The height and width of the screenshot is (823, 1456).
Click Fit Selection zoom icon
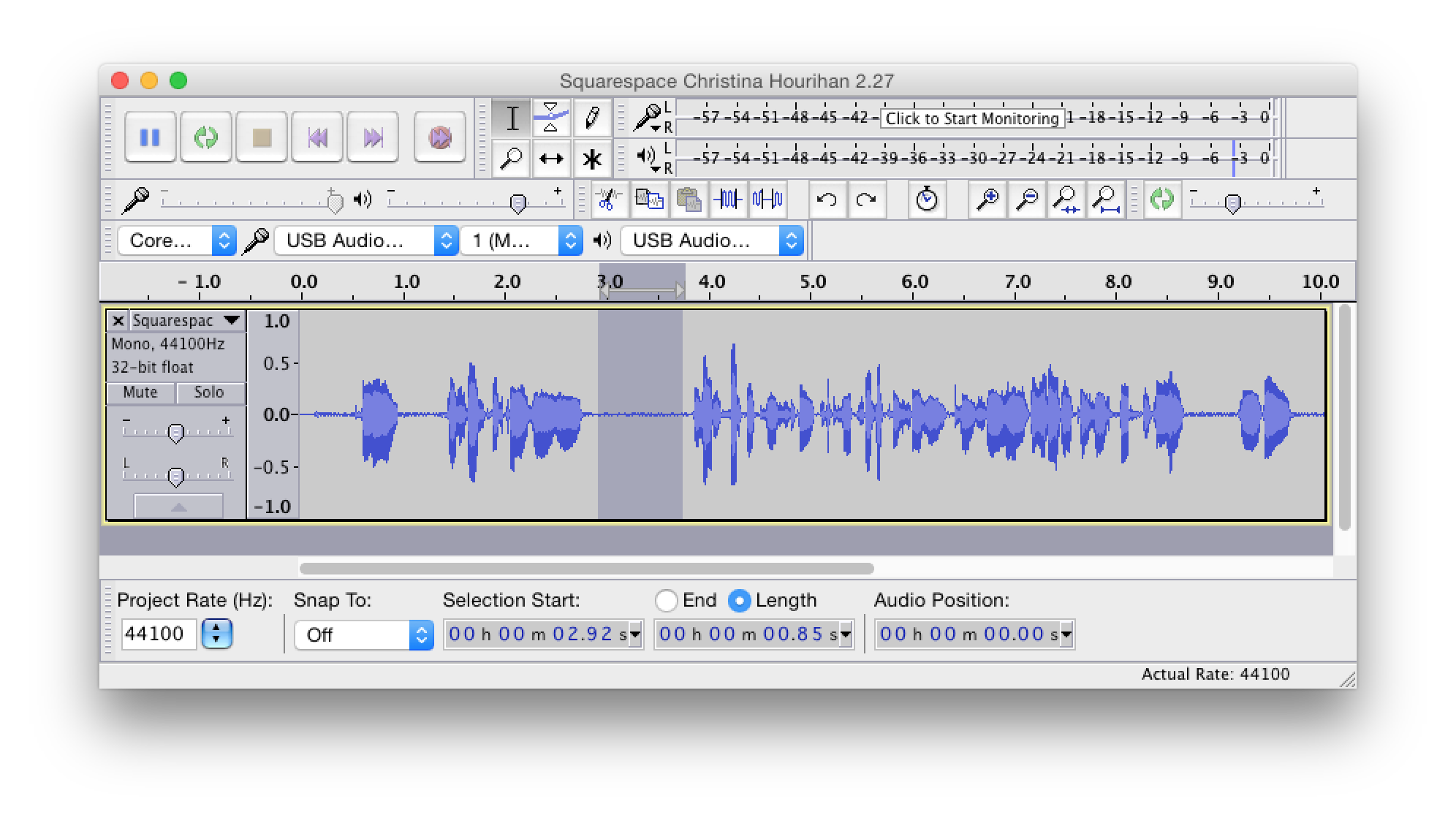[x=1066, y=199]
